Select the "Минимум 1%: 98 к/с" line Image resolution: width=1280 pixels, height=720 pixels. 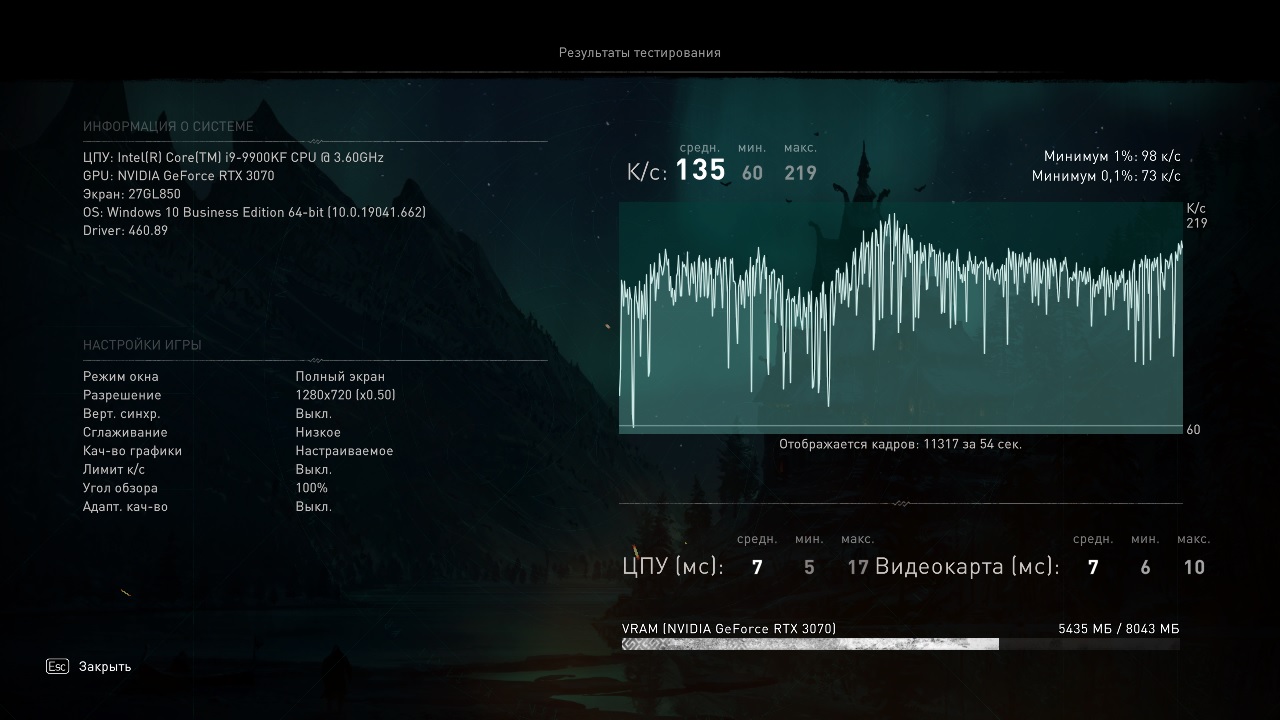[x=1112, y=157]
